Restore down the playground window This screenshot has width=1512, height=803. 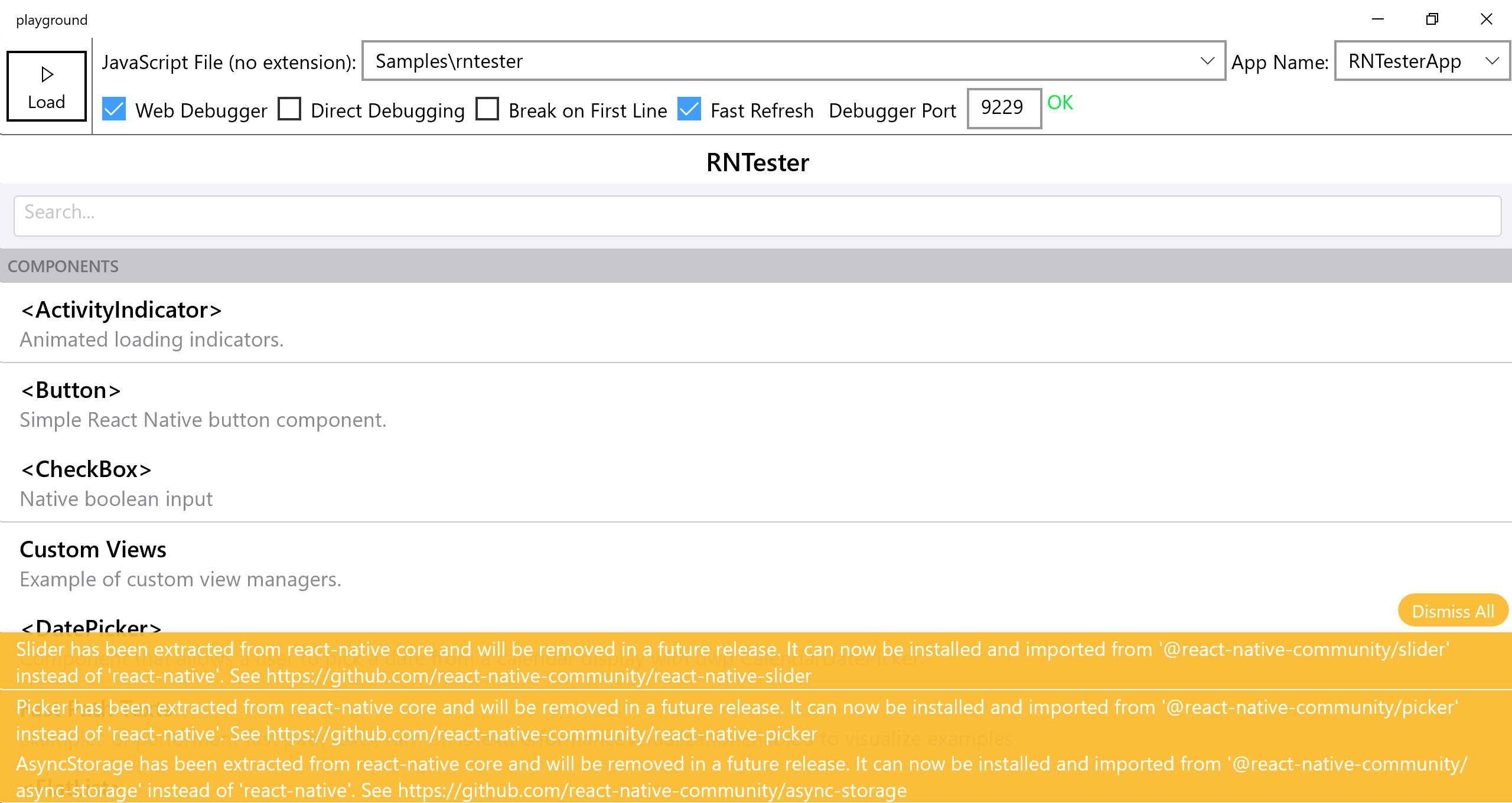click(x=1432, y=19)
